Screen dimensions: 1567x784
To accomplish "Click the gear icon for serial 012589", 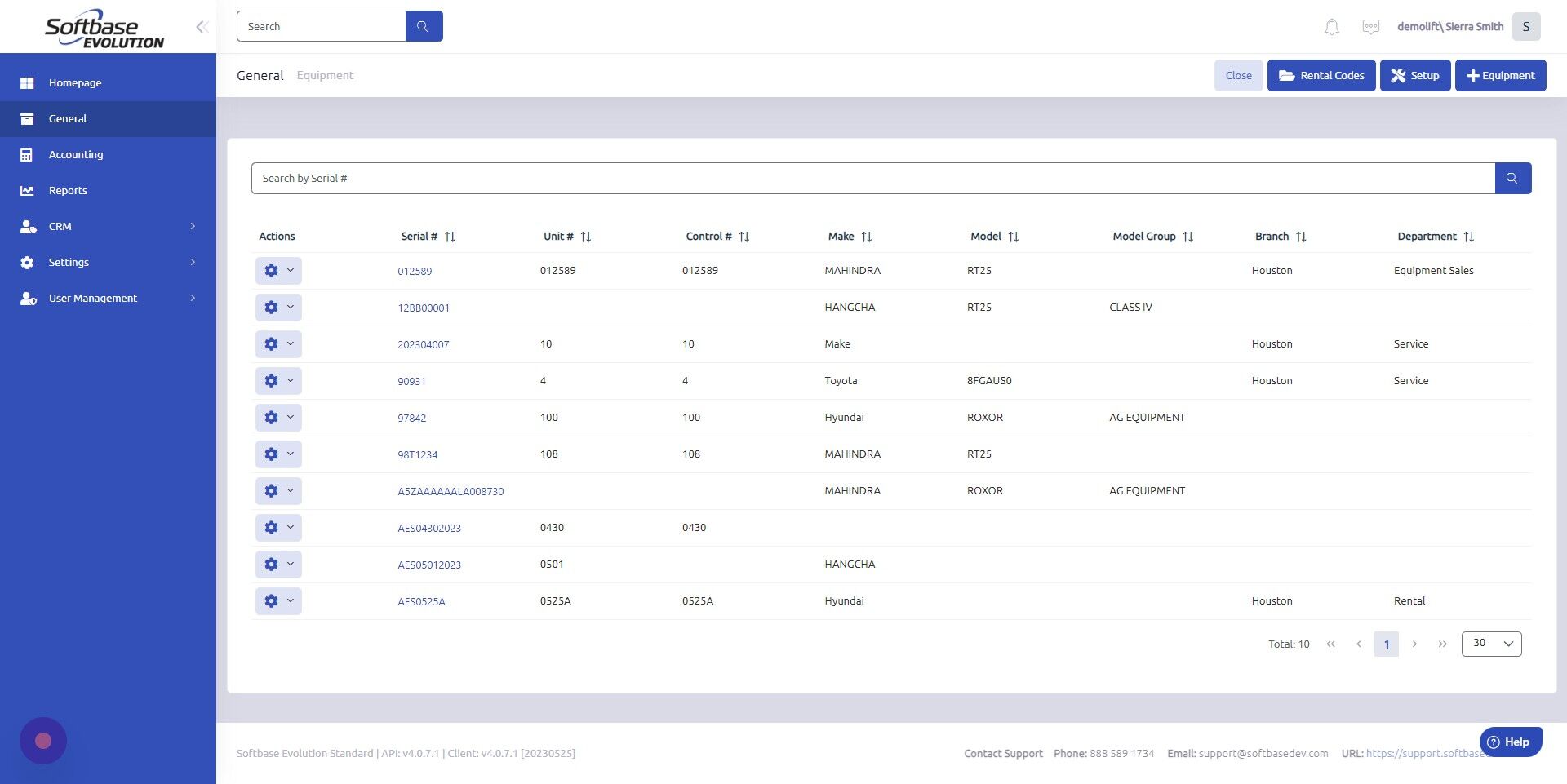I will click(x=271, y=270).
